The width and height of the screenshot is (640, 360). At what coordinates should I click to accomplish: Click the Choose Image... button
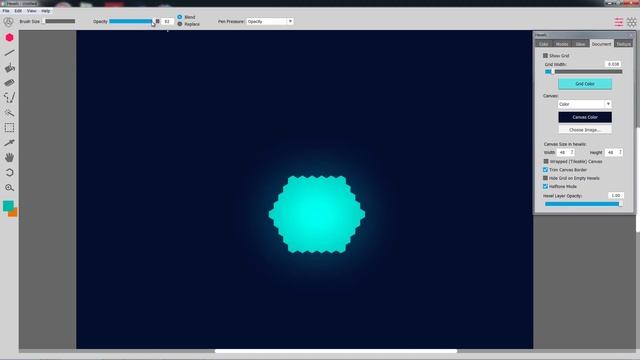pyautogui.click(x=585, y=130)
